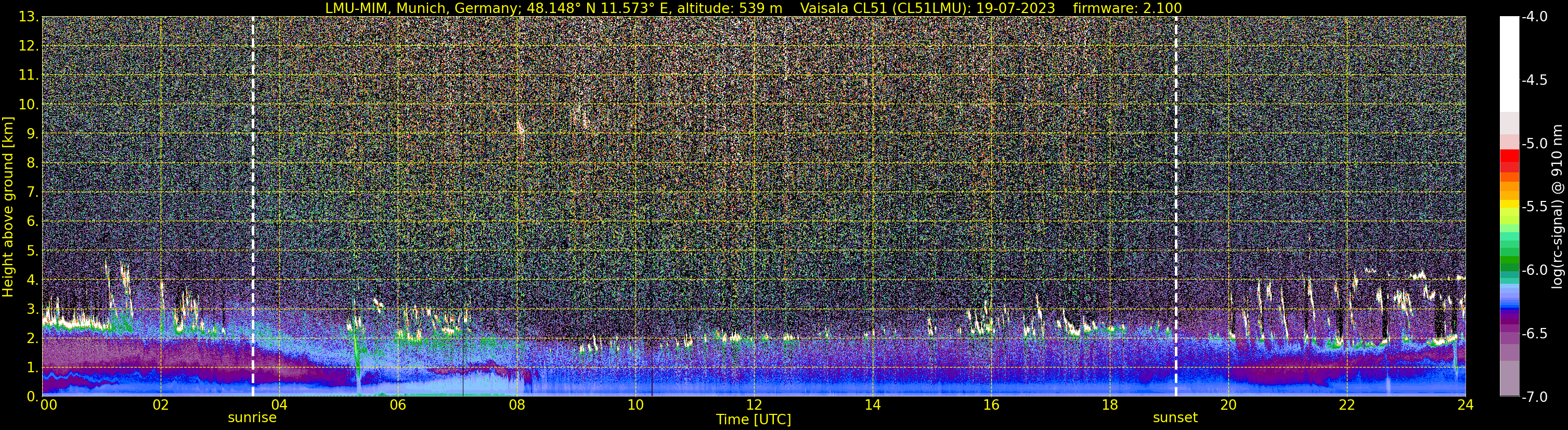Click the white dashed sunset line
The width and height of the screenshot is (1568, 430).
[x=1175, y=207]
